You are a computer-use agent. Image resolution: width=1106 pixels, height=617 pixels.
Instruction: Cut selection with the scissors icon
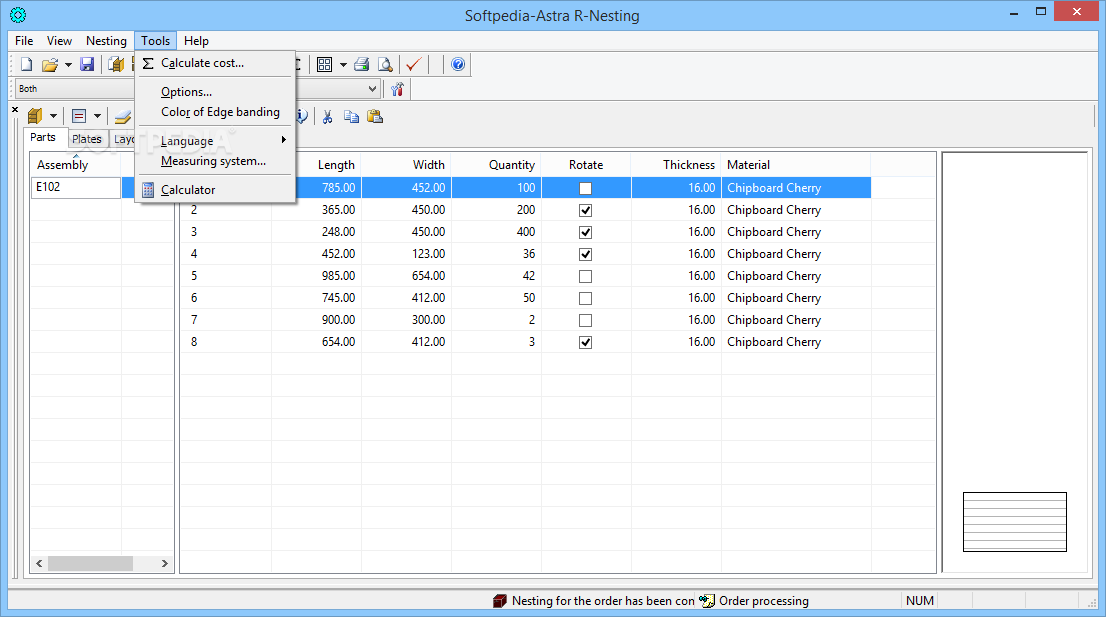tap(327, 116)
